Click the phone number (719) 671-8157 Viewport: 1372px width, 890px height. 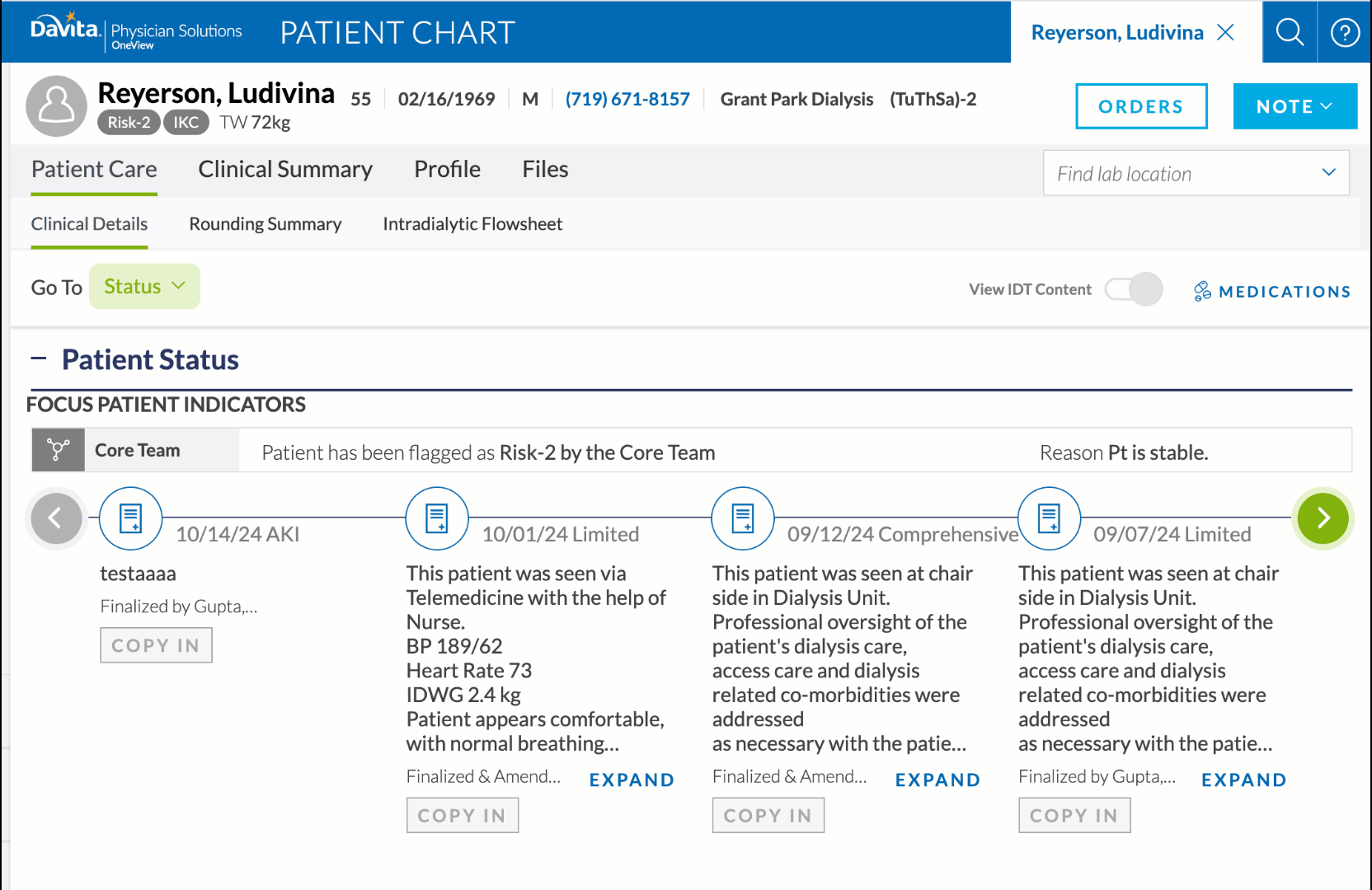[627, 99]
